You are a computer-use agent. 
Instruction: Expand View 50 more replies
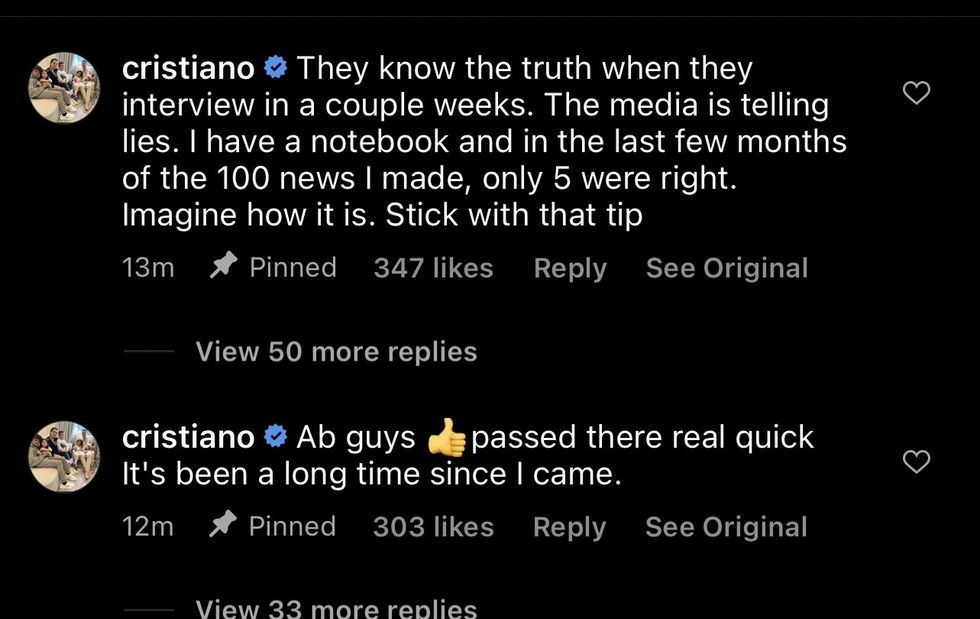pos(336,351)
